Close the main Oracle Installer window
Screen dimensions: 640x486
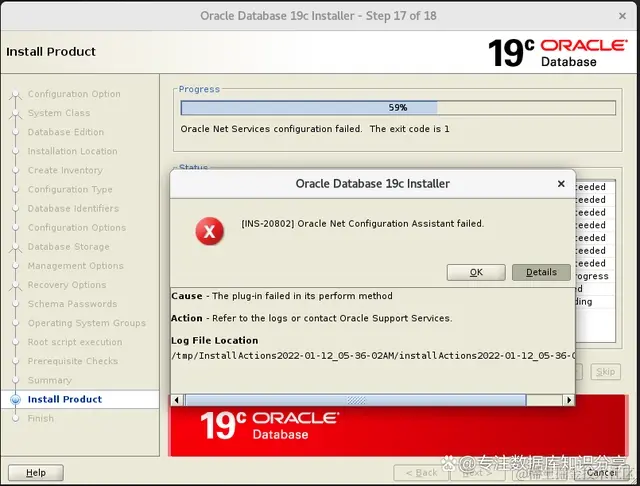[x=622, y=16]
